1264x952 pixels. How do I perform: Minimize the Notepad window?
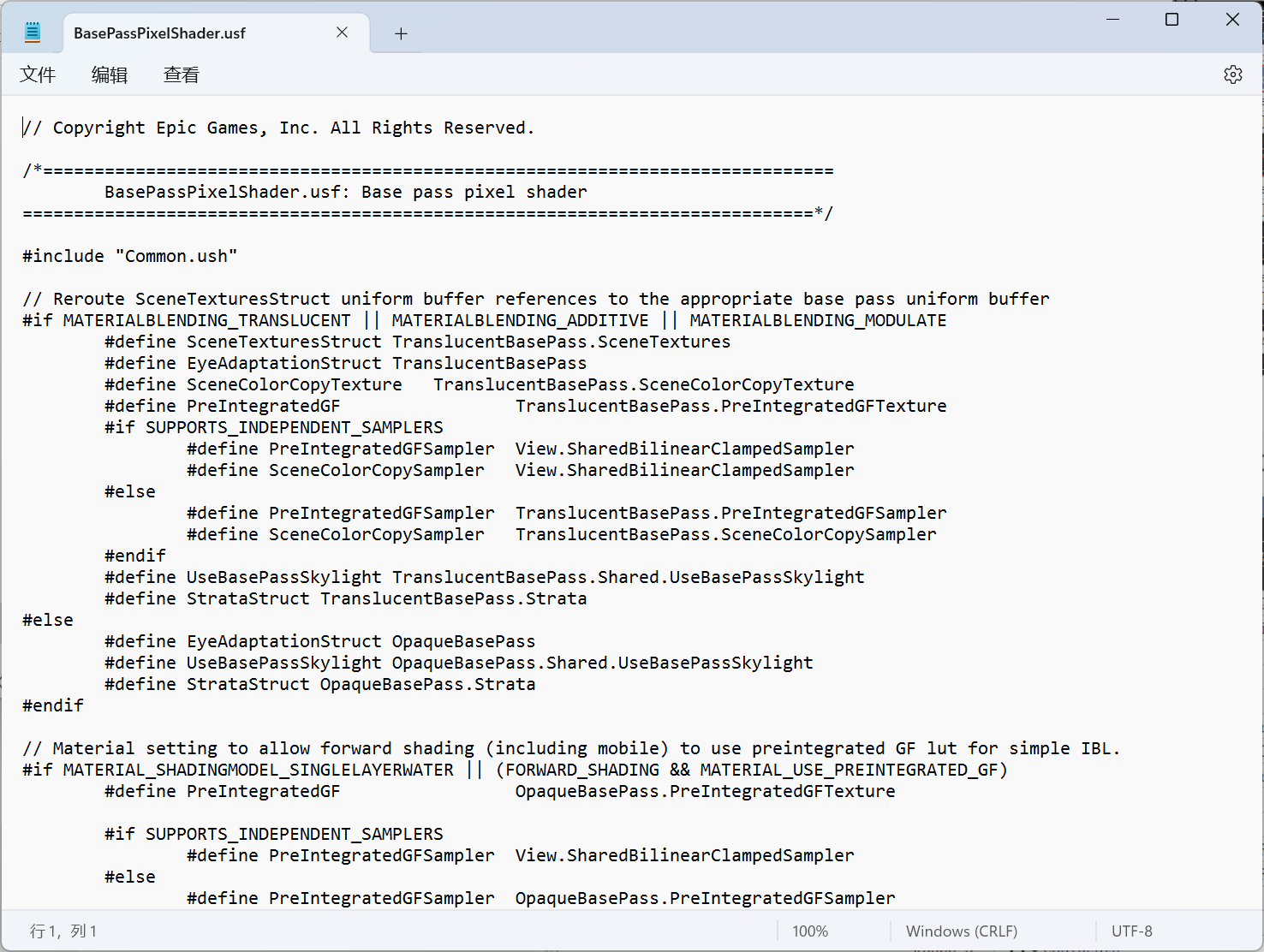(x=1113, y=19)
